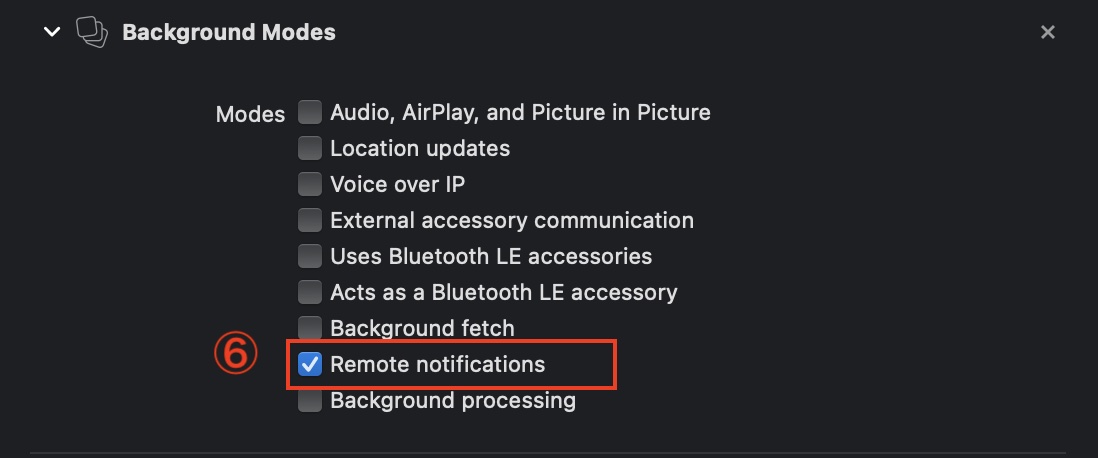This screenshot has height=458, width=1098.
Task: Turn on the External accessory communication checkbox
Action: 310,220
